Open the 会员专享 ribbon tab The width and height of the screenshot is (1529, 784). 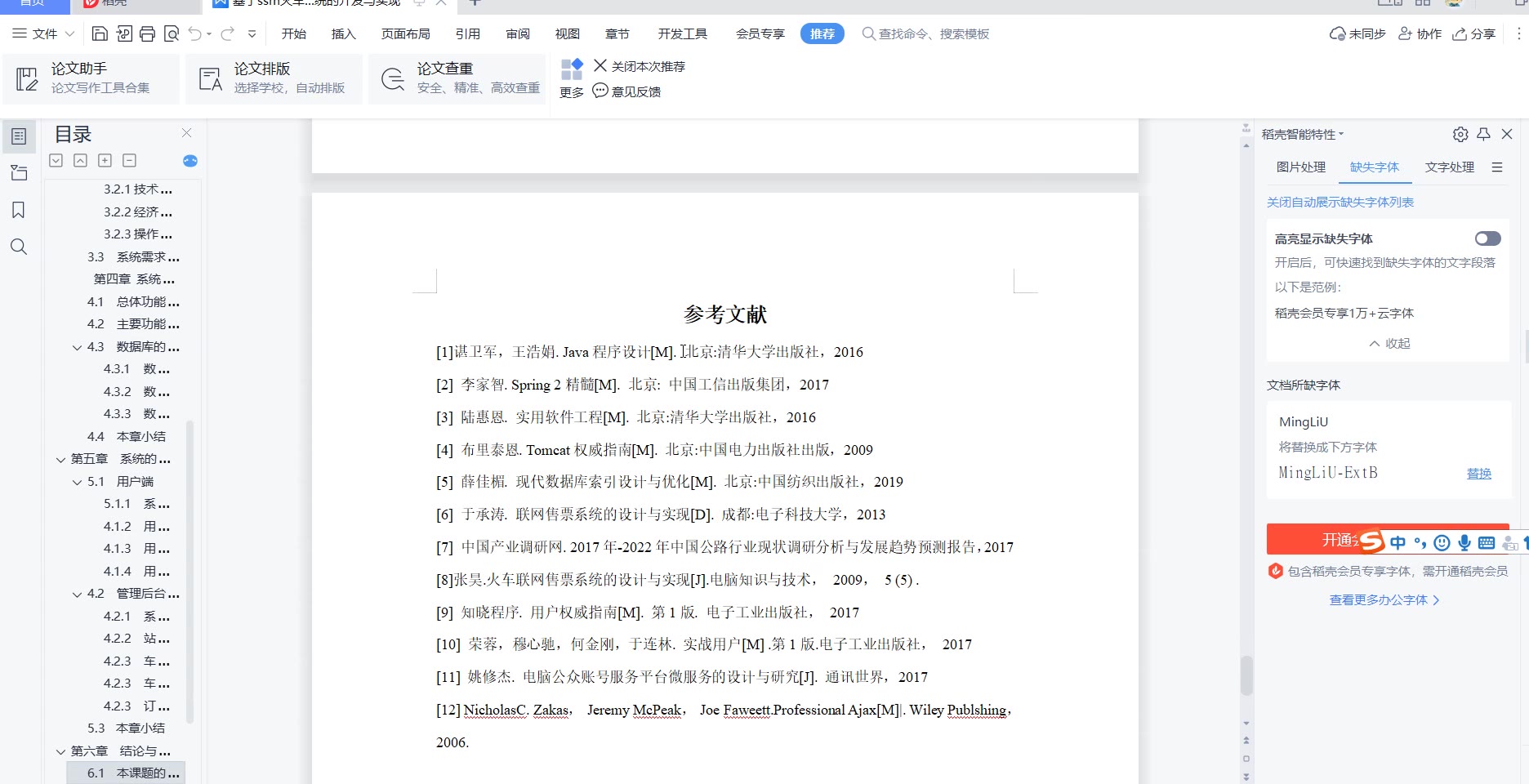click(x=760, y=33)
